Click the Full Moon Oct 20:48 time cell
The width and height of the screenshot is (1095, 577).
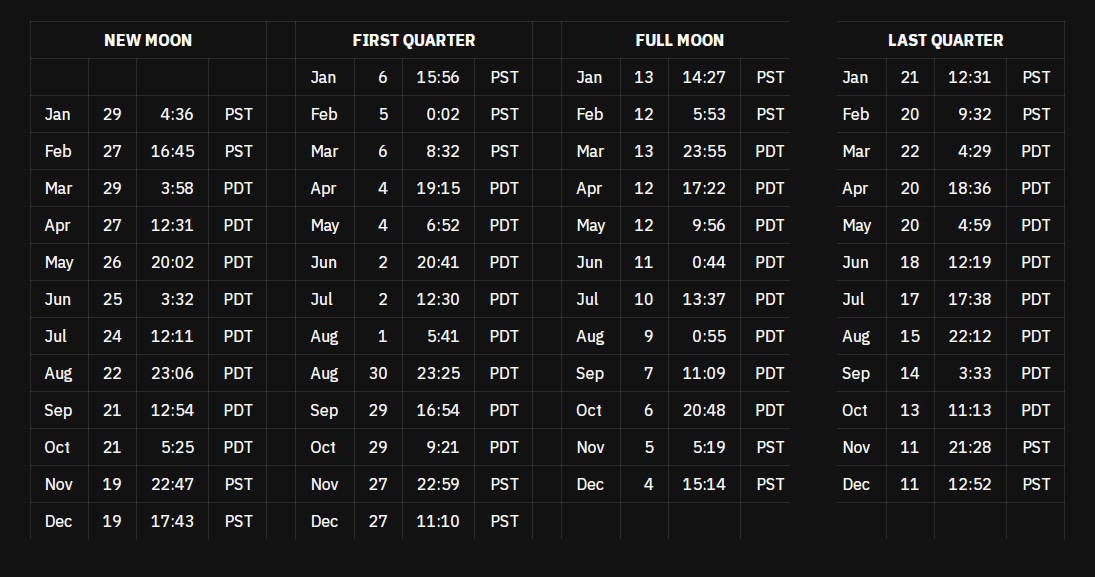click(x=704, y=411)
